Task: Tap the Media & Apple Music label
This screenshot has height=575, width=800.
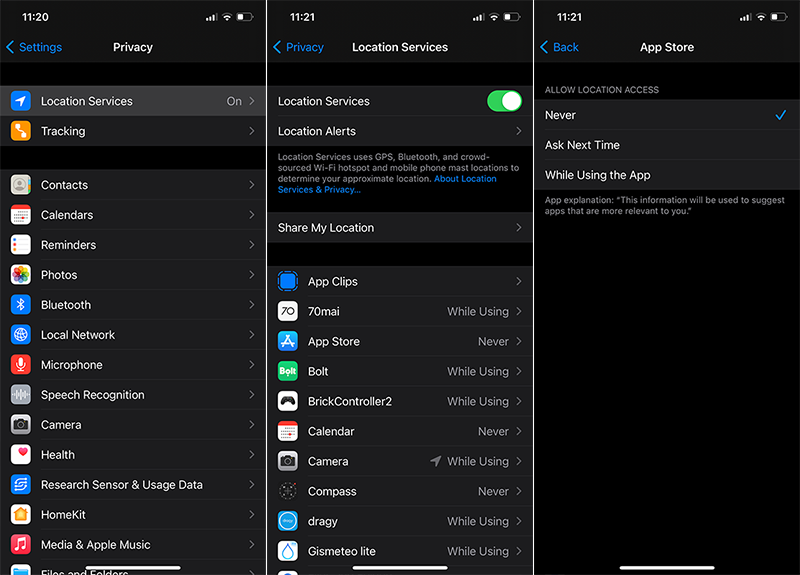Action: pyautogui.click(x=95, y=544)
